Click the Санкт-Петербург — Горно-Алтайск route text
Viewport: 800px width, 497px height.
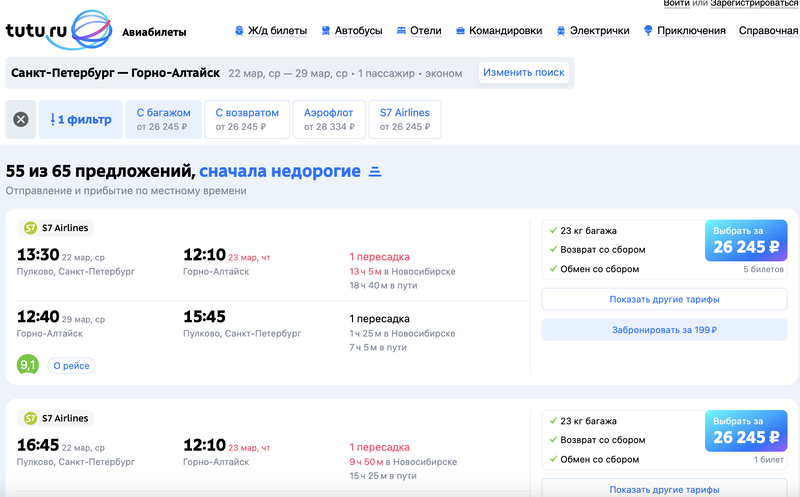(x=115, y=73)
